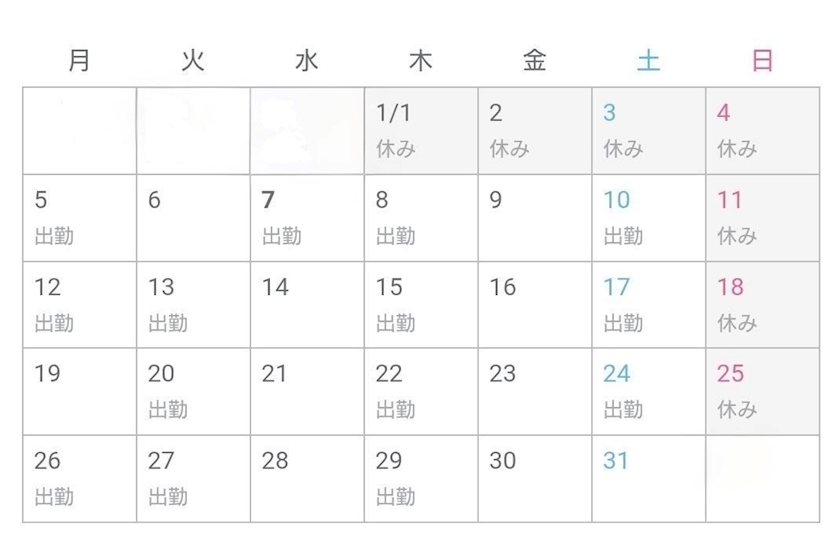840x560 pixels.
Task: Click the 月 weekday header
Action: click(79, 60)
